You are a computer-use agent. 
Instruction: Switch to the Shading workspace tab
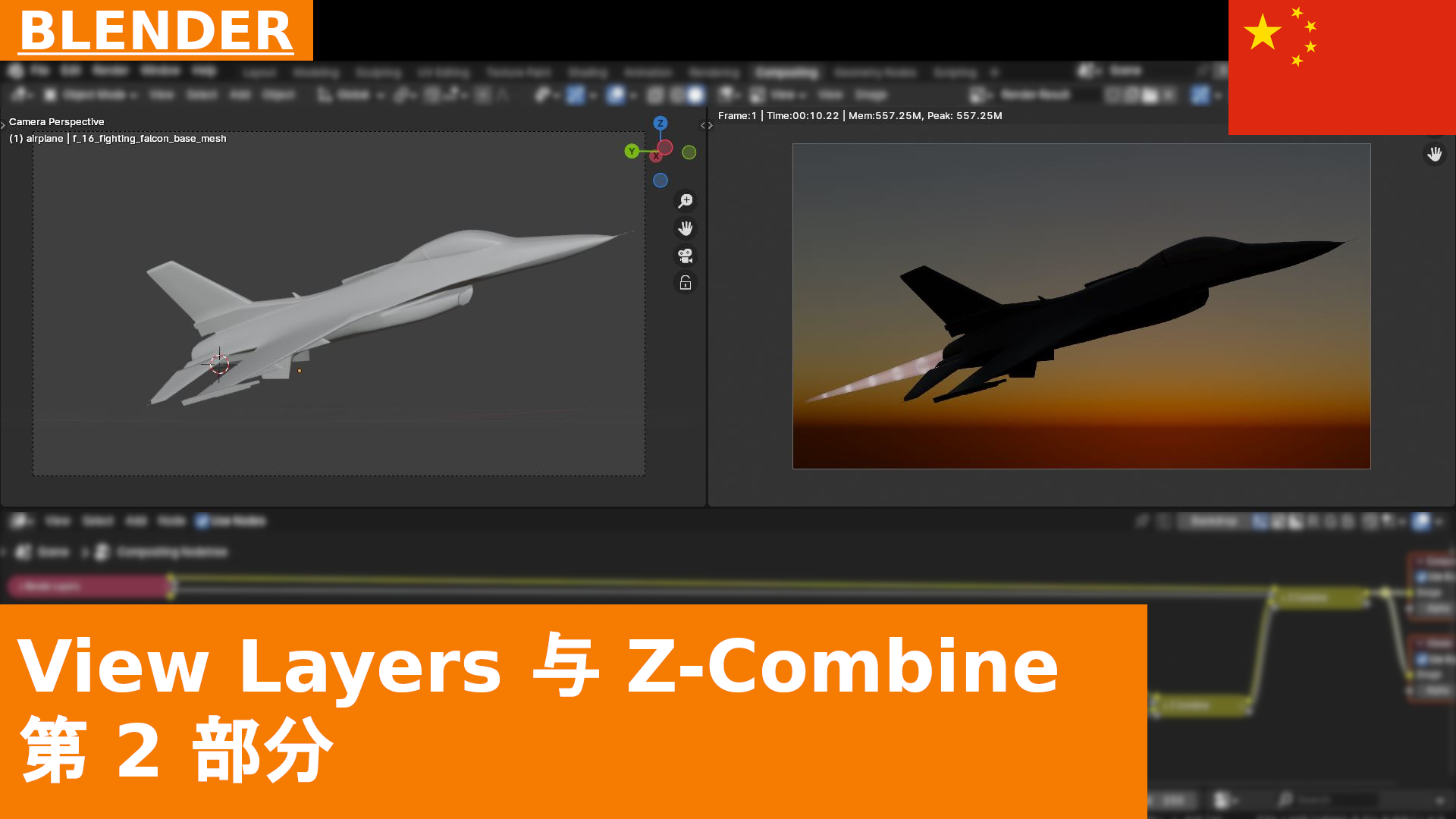click(588, 73)
